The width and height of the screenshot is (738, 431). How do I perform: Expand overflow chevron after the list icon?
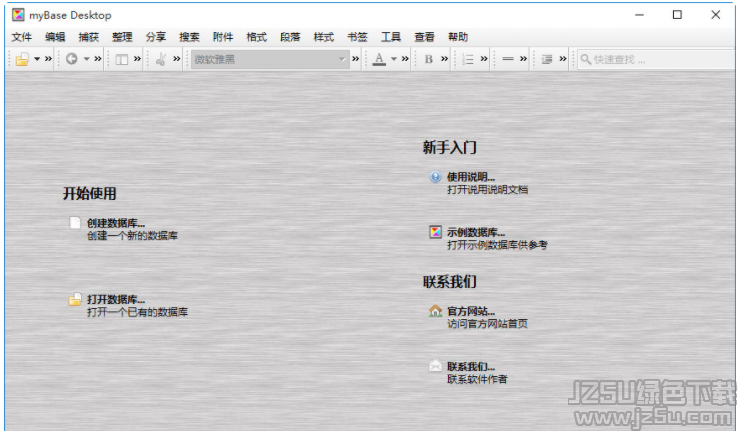pos(484,59)
